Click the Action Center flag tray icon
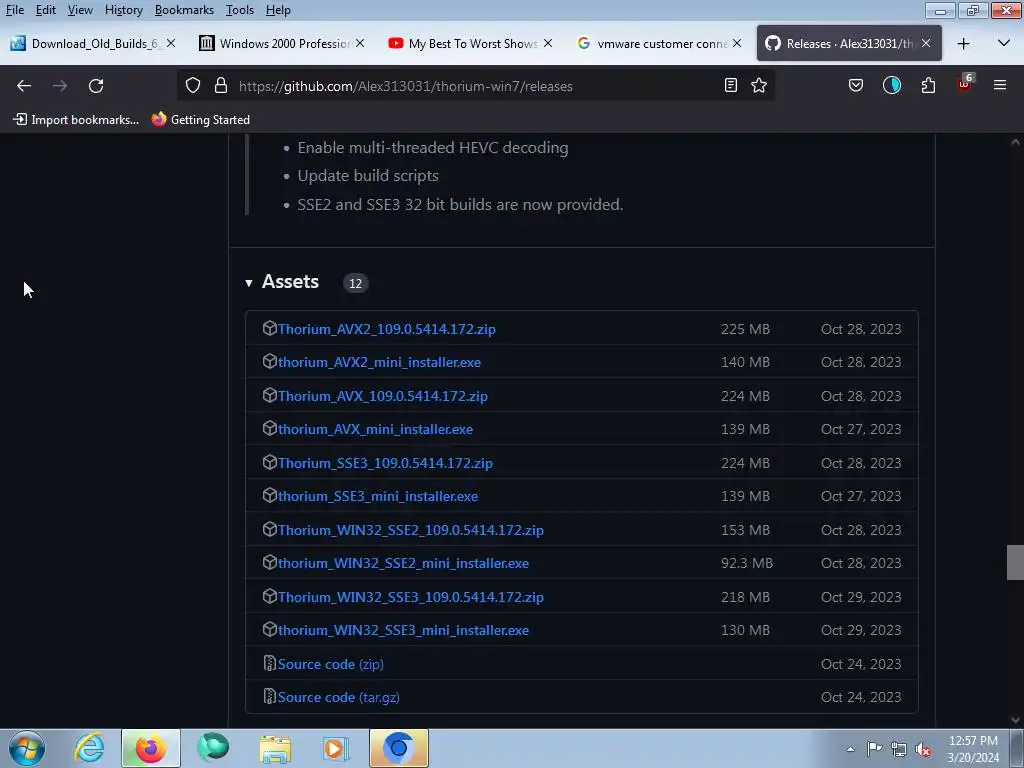 click(x=874, y=749)
